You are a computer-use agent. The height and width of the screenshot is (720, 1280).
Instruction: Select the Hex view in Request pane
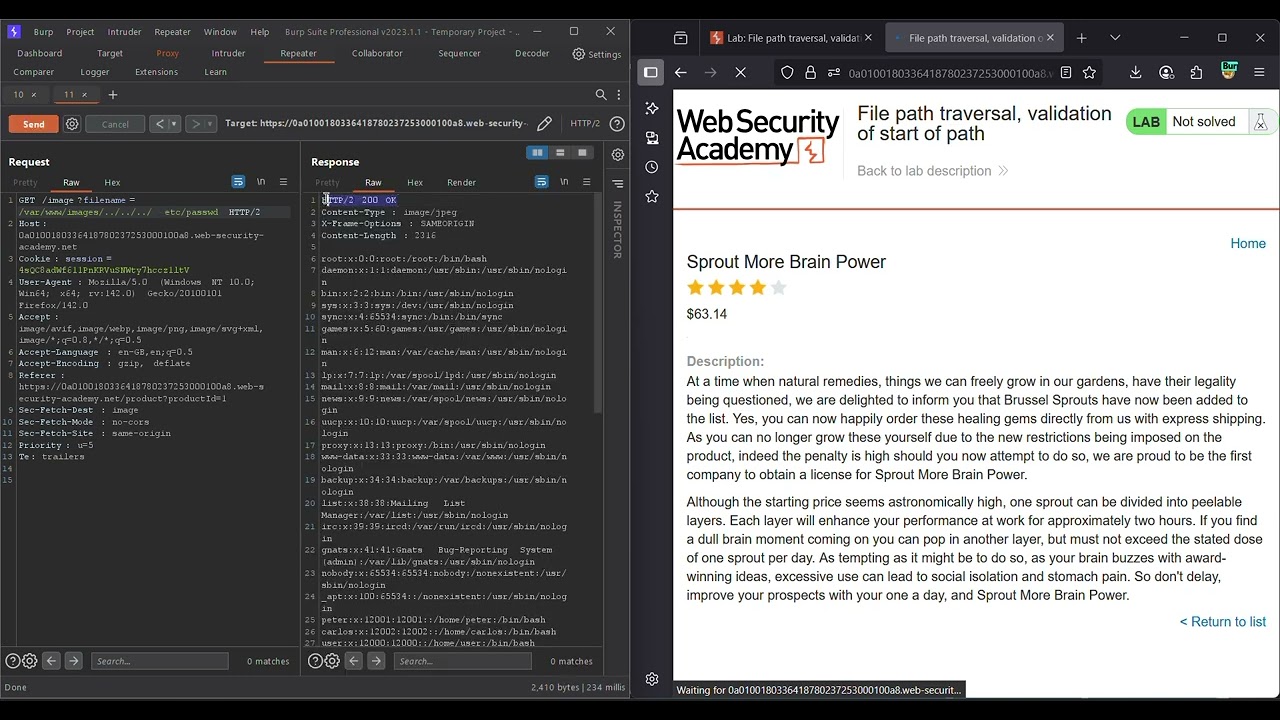pyautogui.click(x=112, y=182)
